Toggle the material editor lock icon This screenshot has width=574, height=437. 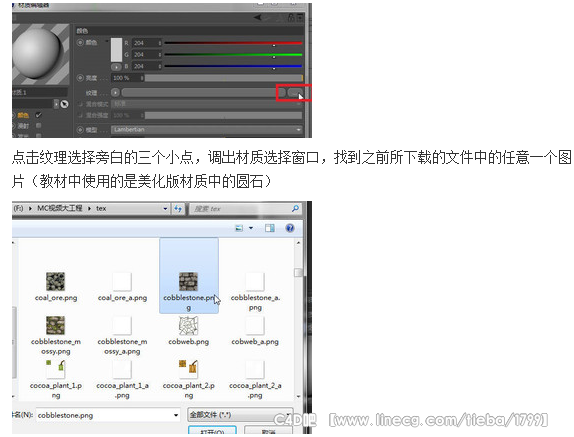point(291,17)
